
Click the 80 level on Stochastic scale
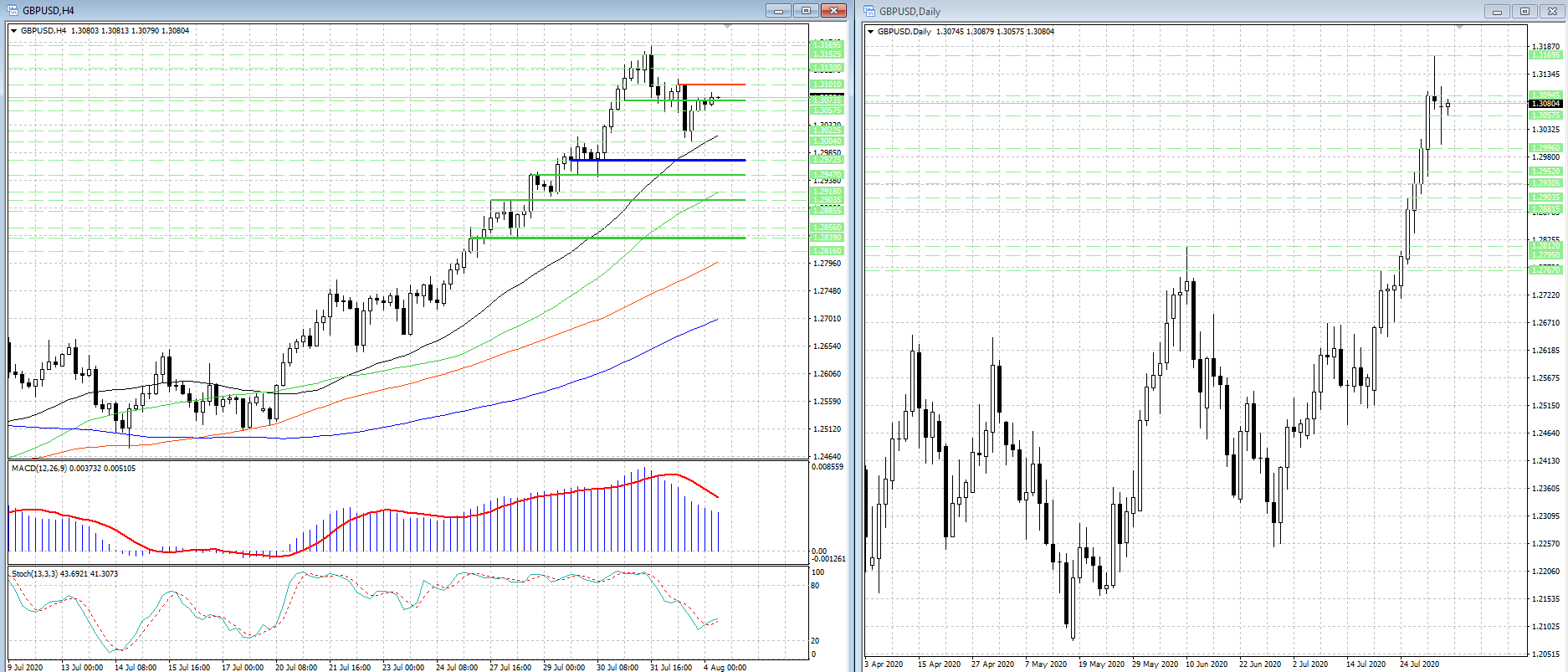[x=815, y=586]
